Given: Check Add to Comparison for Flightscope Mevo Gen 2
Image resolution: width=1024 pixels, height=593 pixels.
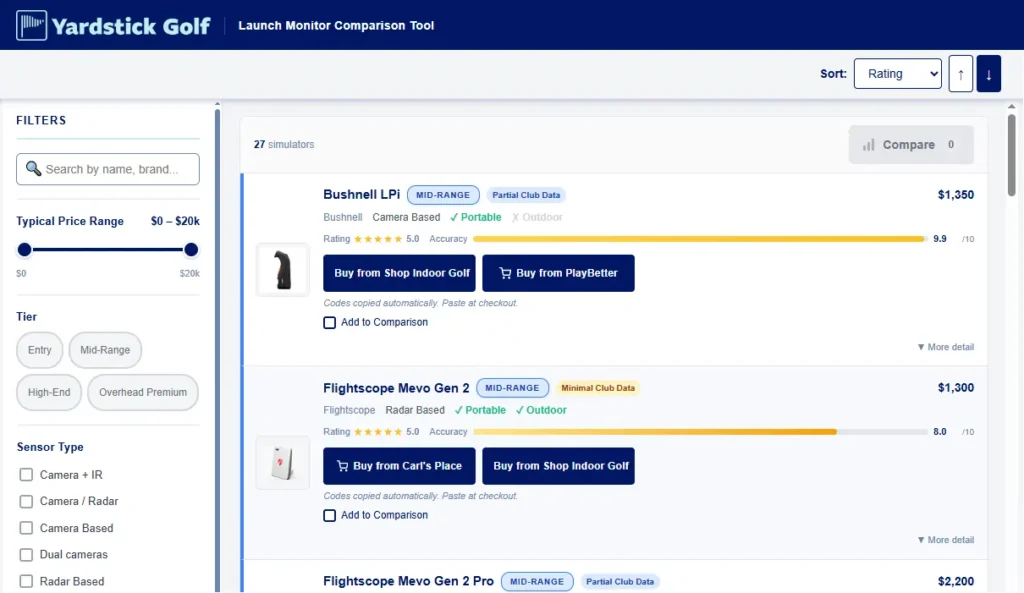Looking at the screenshot, I should coord(330,515).
